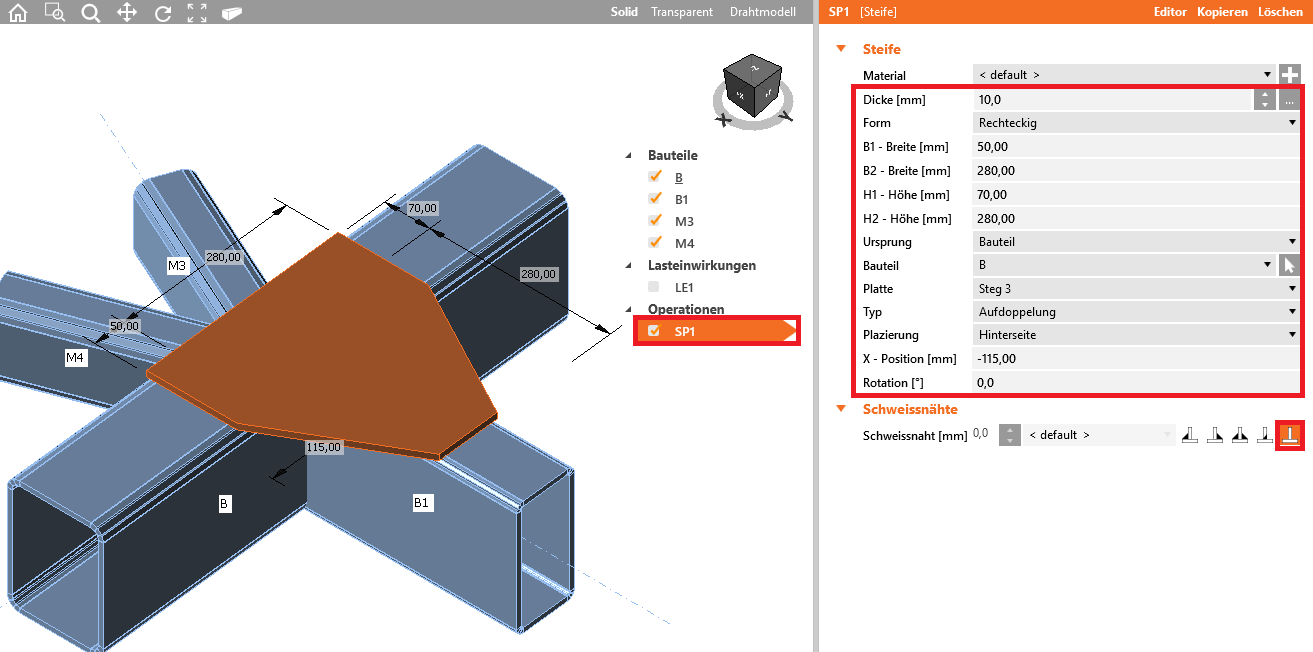The height and width of the screenshot is (652, 1313).
Task: Switch to Transparent view mode
Action: [x=681, y=12]
